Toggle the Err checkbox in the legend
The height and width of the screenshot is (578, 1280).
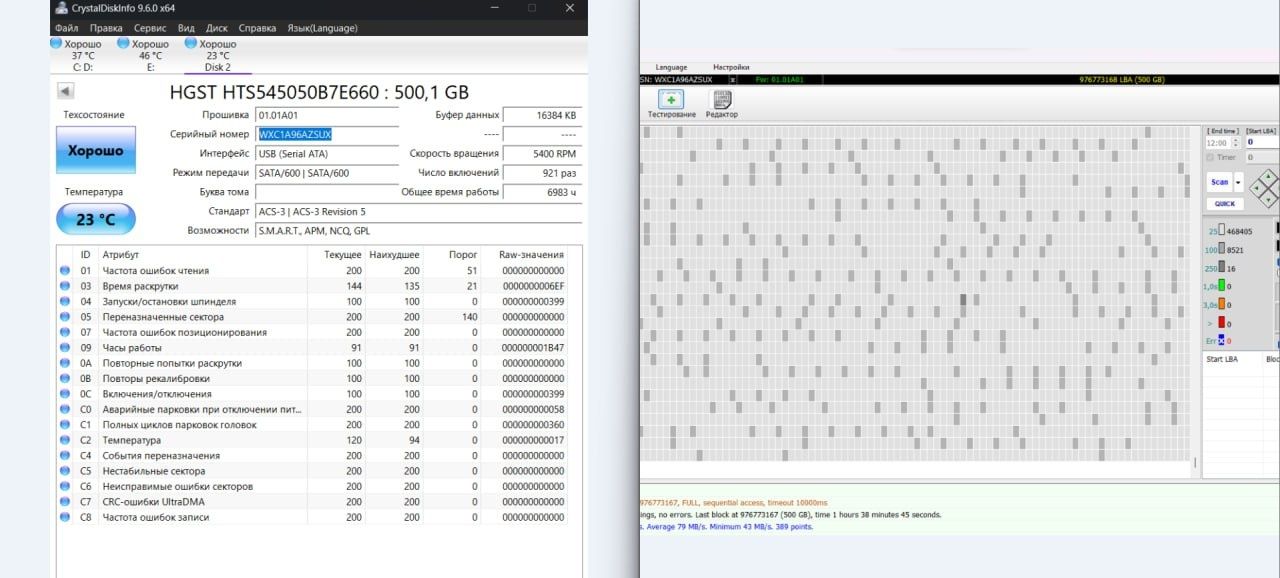click(1221, 341)
